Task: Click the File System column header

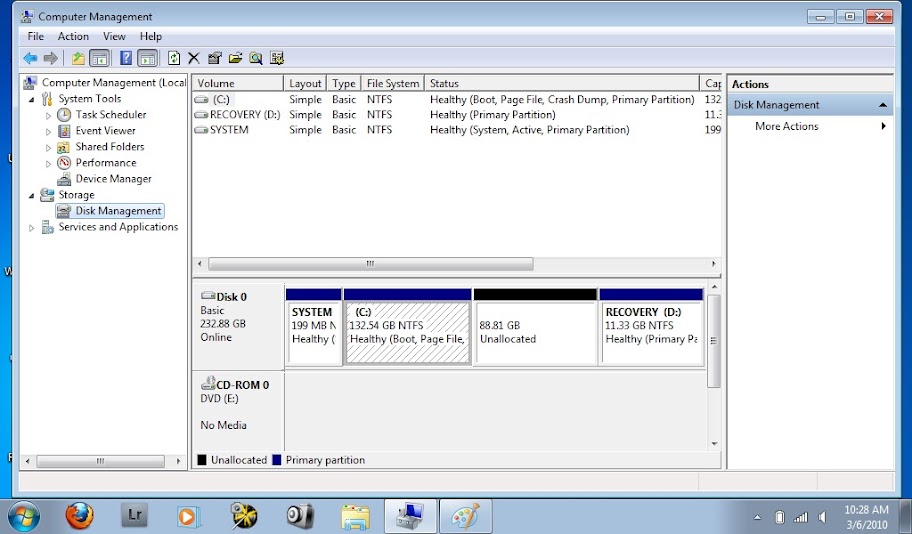Action: pos(392,84)
